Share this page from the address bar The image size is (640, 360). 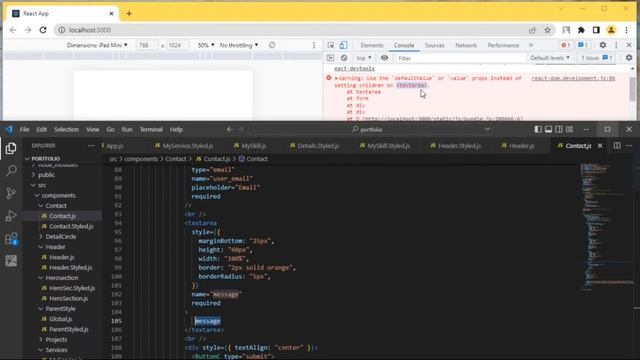click(x=532, y=30)
